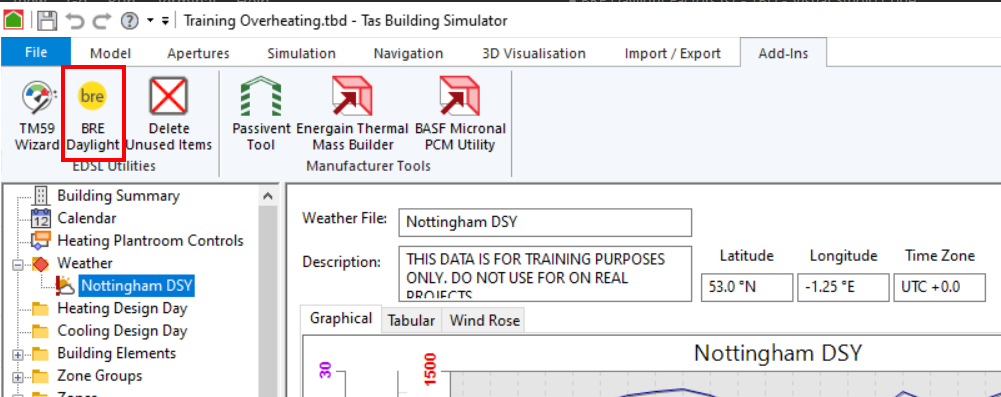The width and height of the screenshot is (1001, 397).
Task: Click the Save icon in title bar
Action: click(x=47, y=20)
